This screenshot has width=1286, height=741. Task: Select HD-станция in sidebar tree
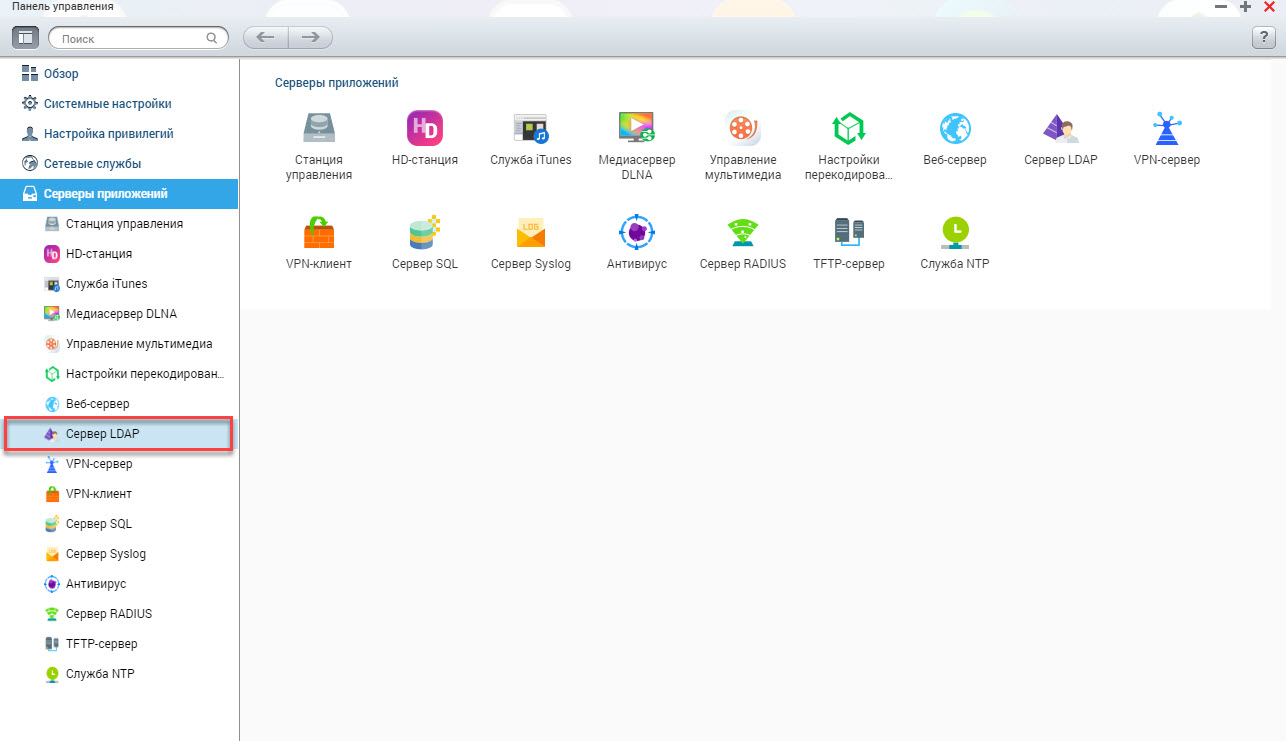point(120,254)
